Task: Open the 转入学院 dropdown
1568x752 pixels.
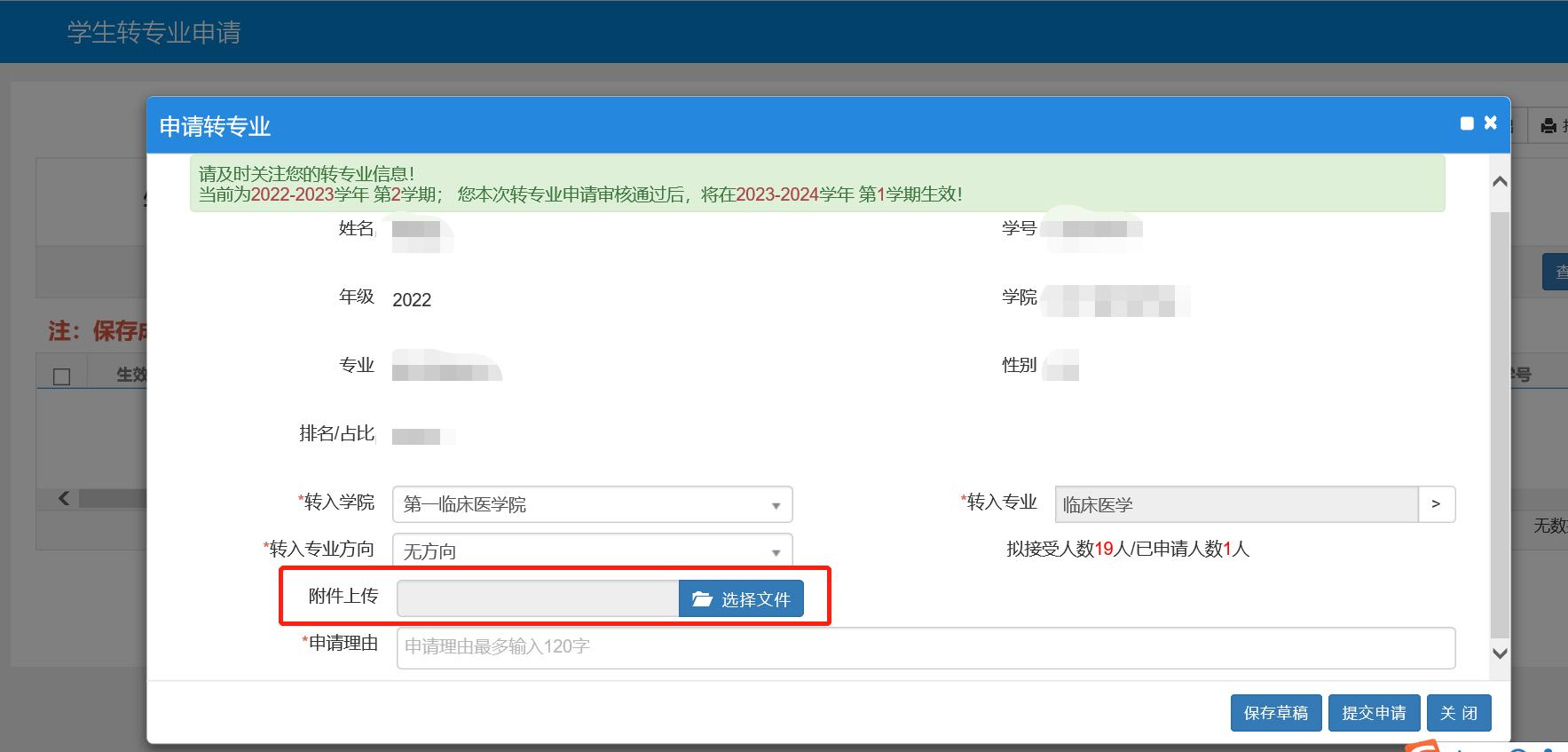Action: 592,504
